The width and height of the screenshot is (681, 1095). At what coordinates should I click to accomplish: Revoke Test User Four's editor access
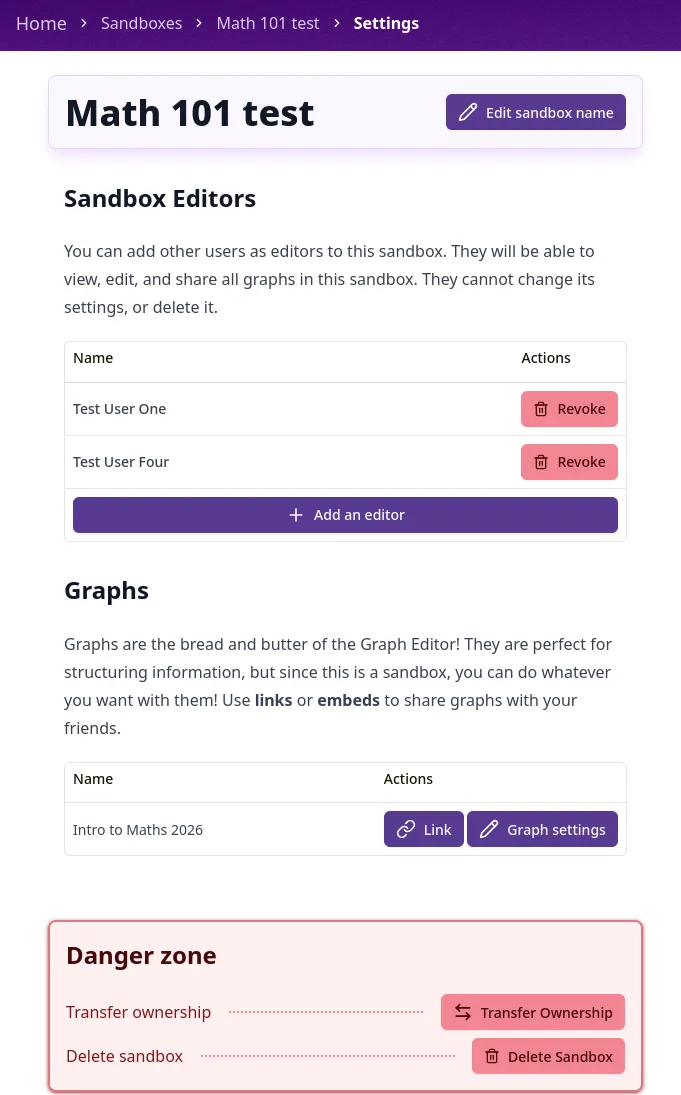569,462
